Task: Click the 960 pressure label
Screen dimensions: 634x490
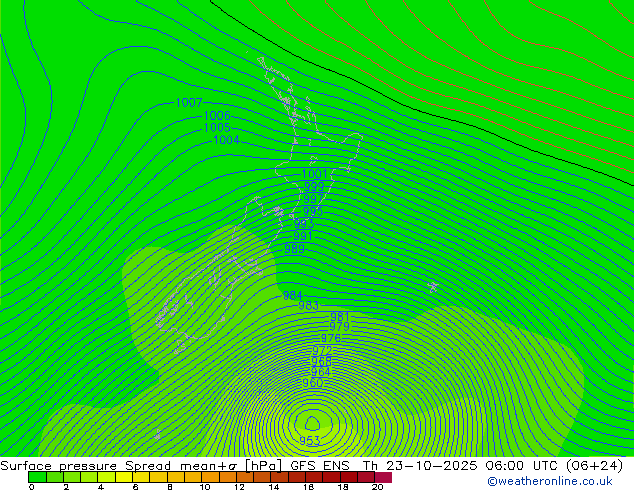Action: tap(312, 383)
